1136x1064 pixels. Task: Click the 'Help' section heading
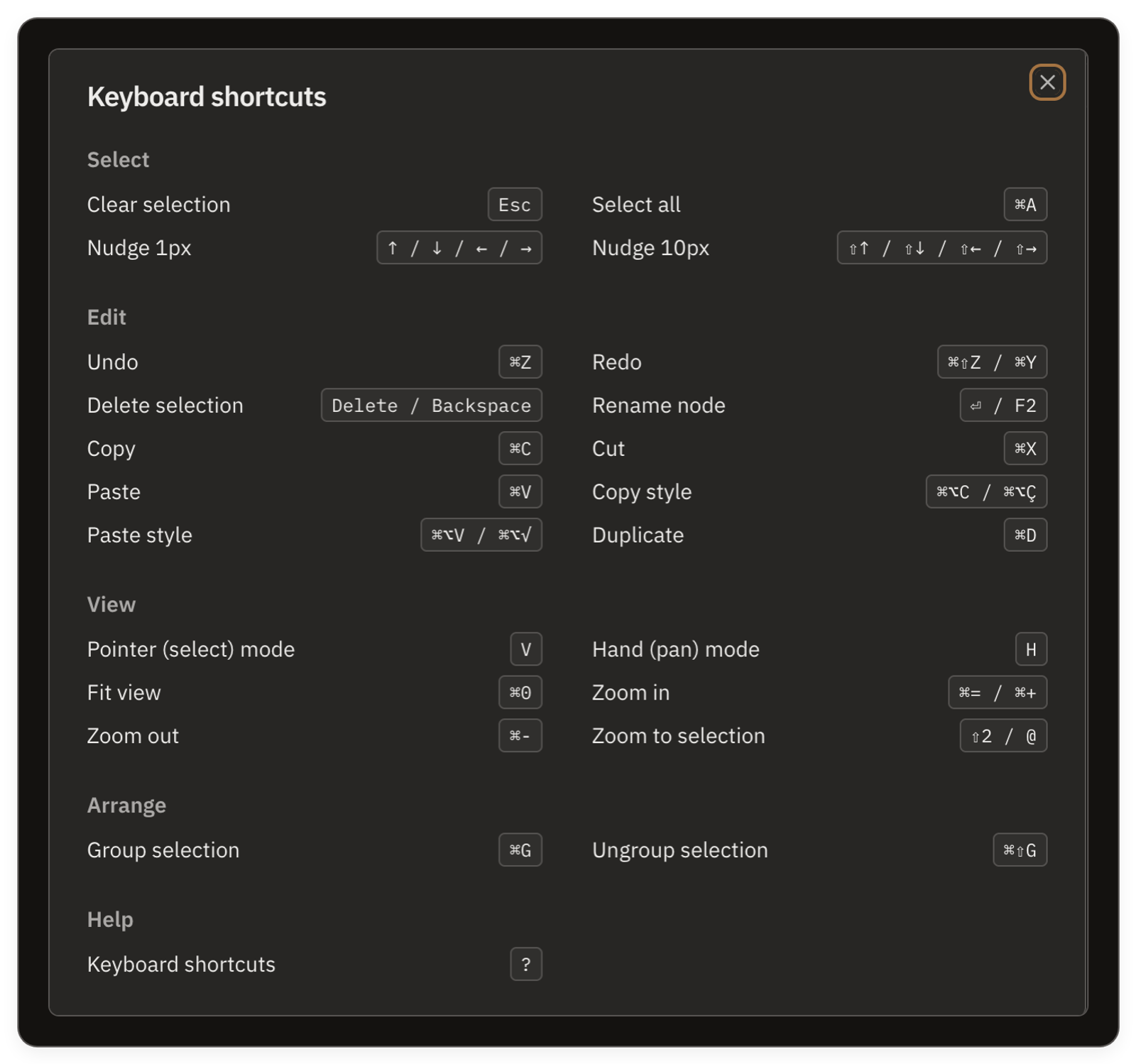(110, 921)
